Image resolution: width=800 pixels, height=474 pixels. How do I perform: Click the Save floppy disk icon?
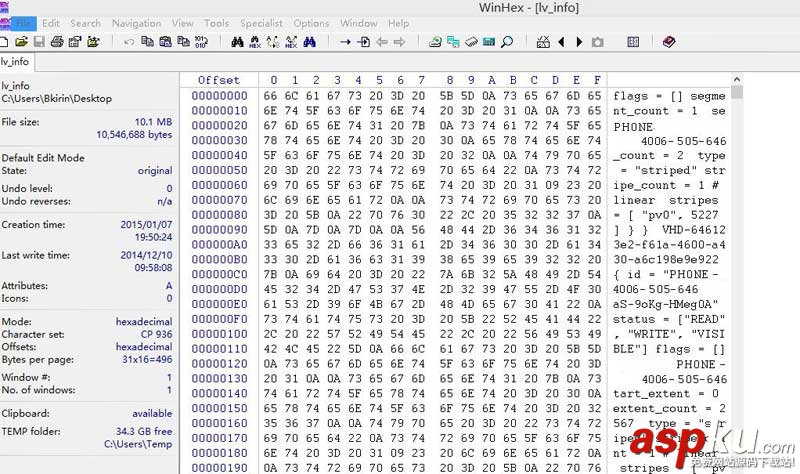click(39, 42)
